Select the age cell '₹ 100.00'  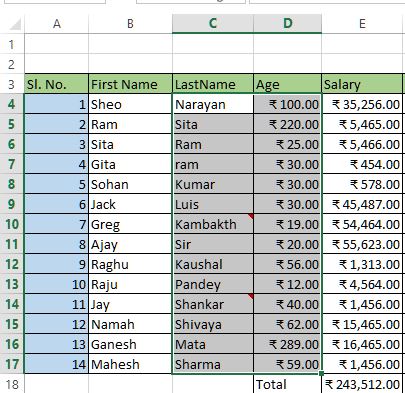pyautogui.click(x=288, y=104)
